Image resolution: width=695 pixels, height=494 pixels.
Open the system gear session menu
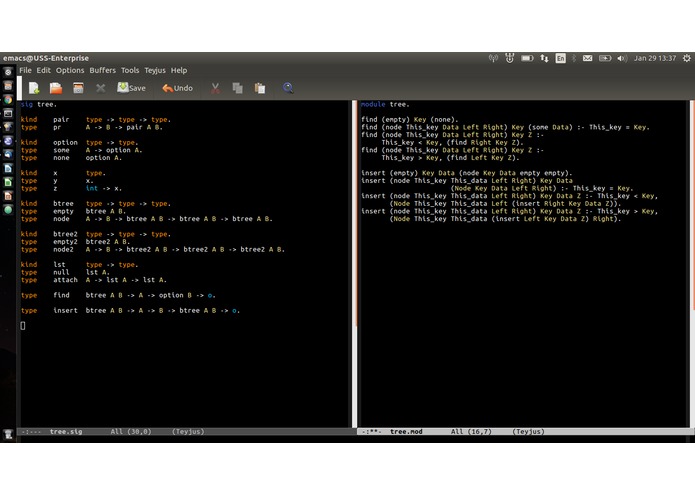(x=687, y=58)
